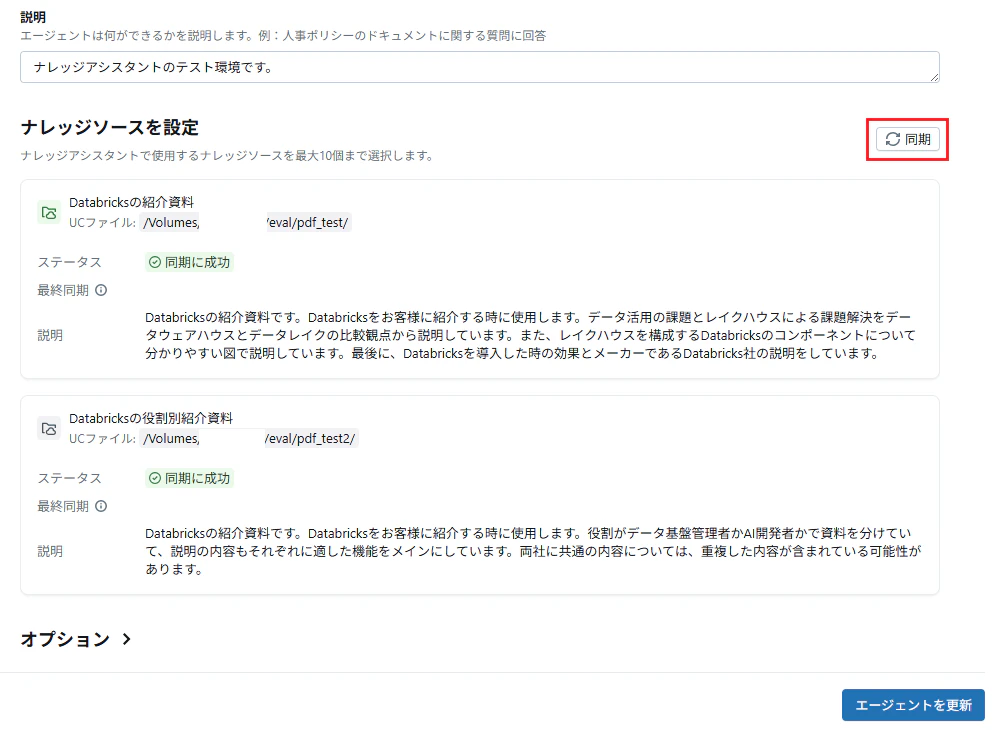Viewport: 996px width, 733px height.
Task: Click the folder icon on Databricksの紹介資料 card
Action: coord(48,212)
